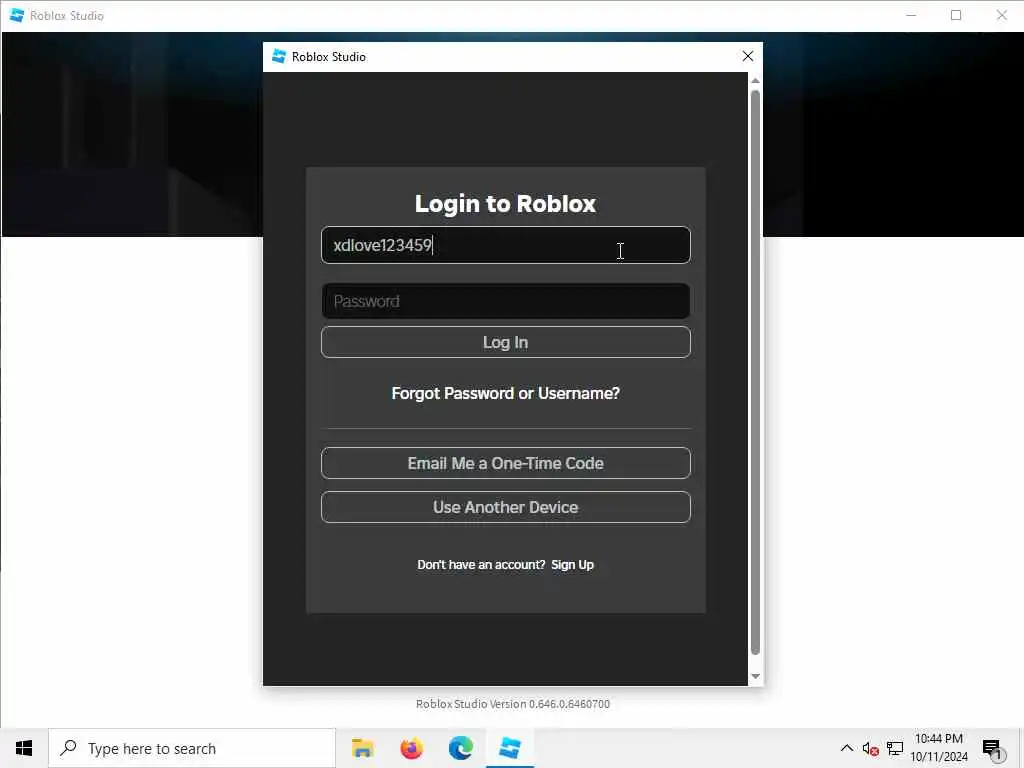Click the search magnifier icon in taskbar
Viewport: 1024px width, 768px height.
click(x=68, y=748)
